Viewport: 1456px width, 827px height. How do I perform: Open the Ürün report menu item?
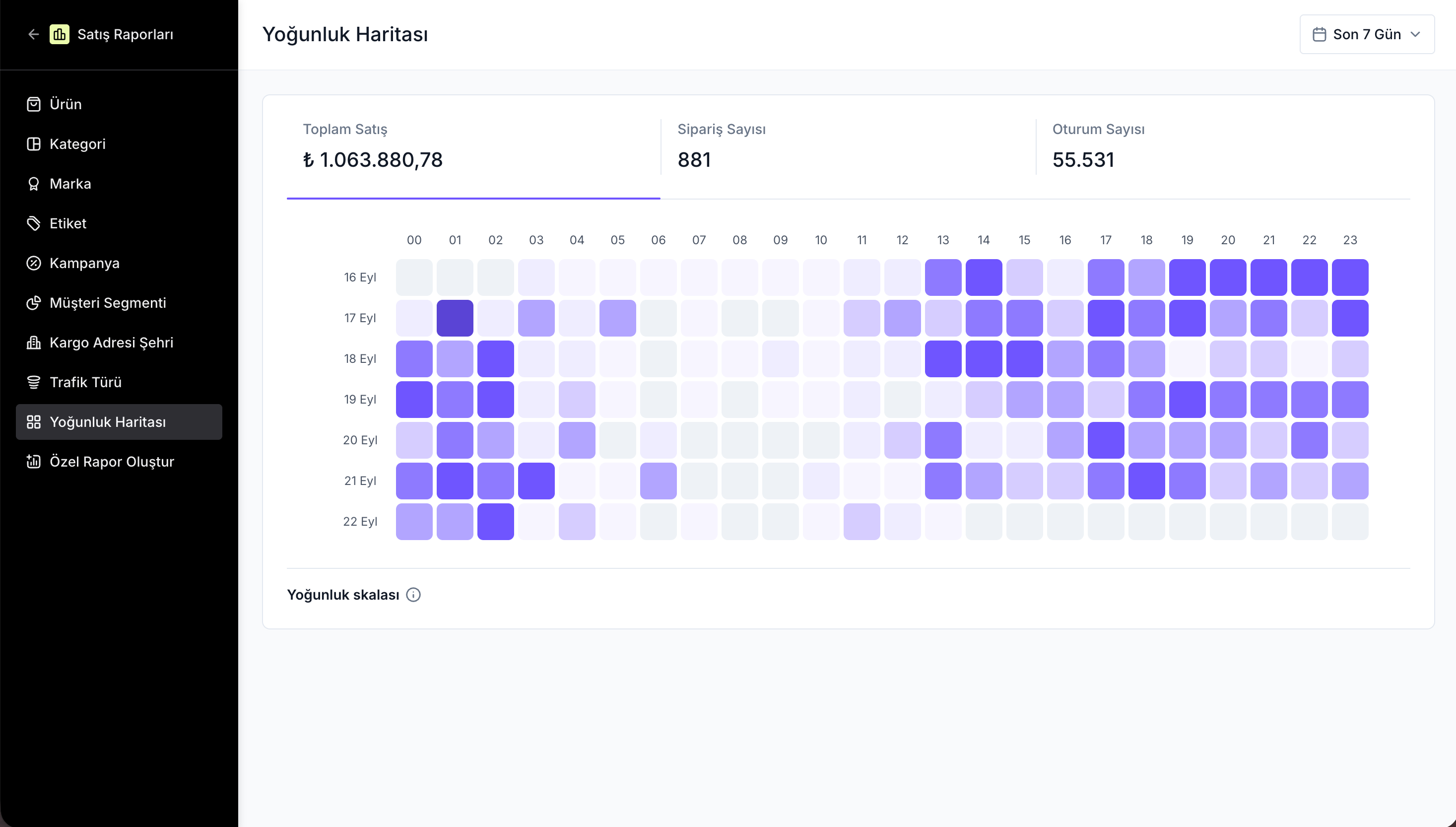[119, 105]
